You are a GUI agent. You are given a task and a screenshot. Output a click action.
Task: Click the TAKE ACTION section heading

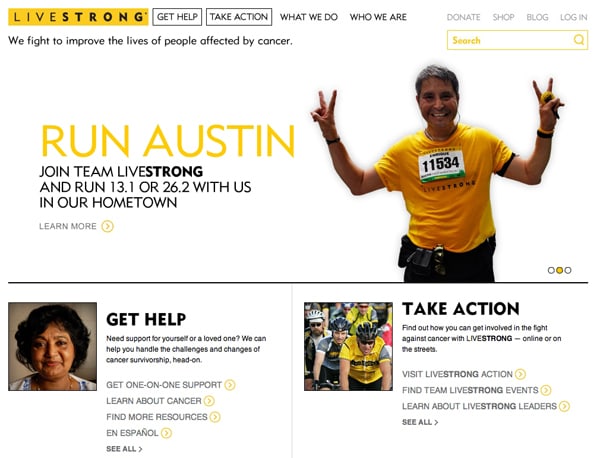click(461, 309)
